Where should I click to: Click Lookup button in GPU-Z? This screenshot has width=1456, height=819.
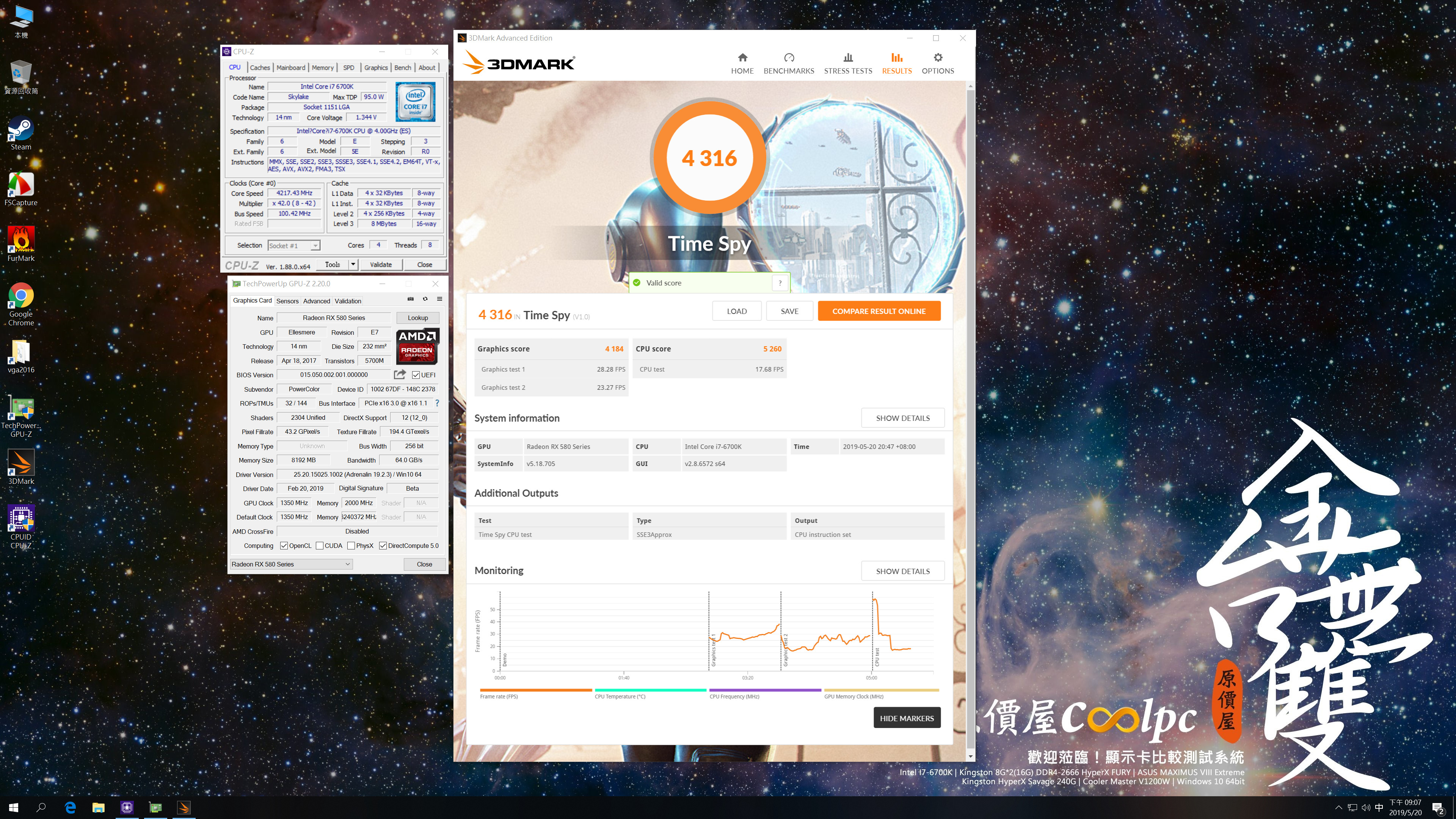point(418,318)
